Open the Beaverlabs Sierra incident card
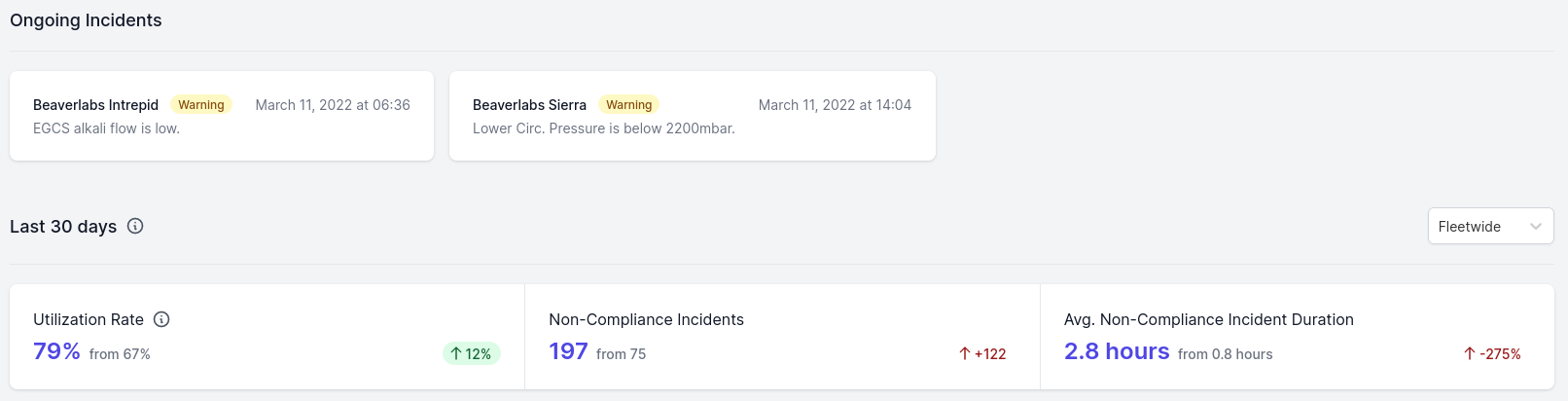 click(693, 116)
